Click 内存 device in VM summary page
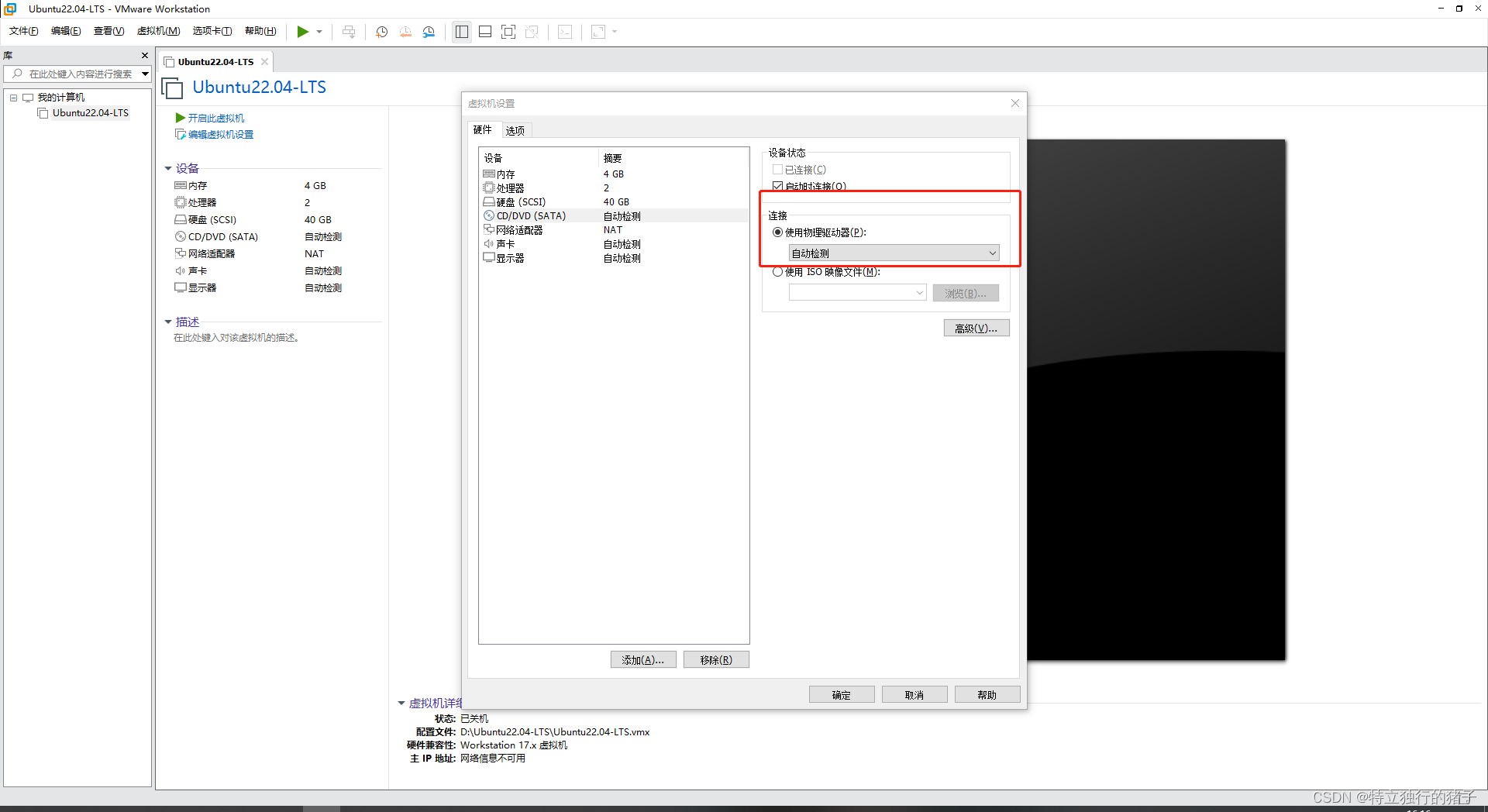The width and height of the screenshot is (1488, 812). [198, 186]
